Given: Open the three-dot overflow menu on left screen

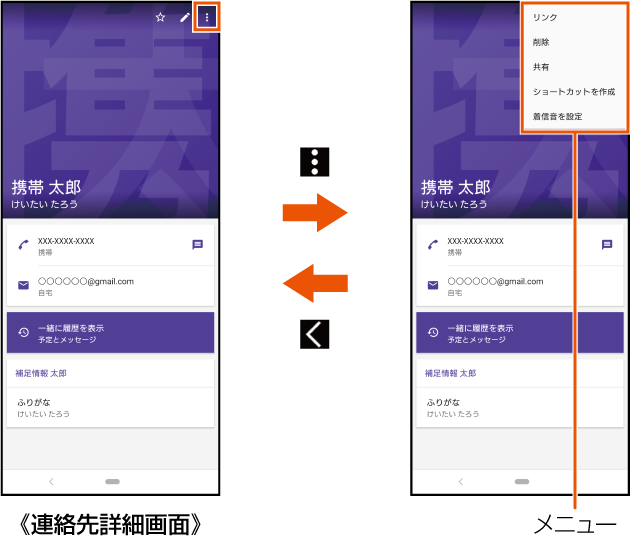Looking at the screenshot, I should (206, 17).
